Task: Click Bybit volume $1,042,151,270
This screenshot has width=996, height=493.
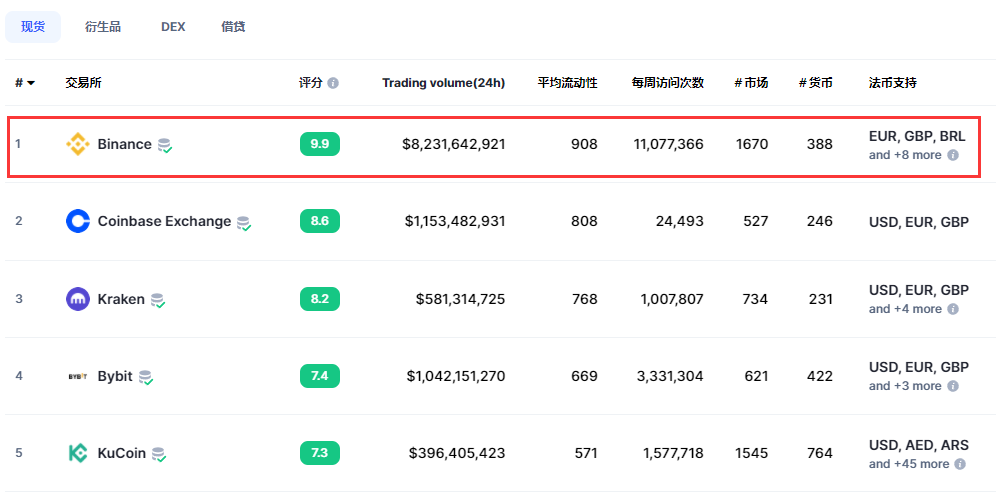Action: [x=456, y=376]
